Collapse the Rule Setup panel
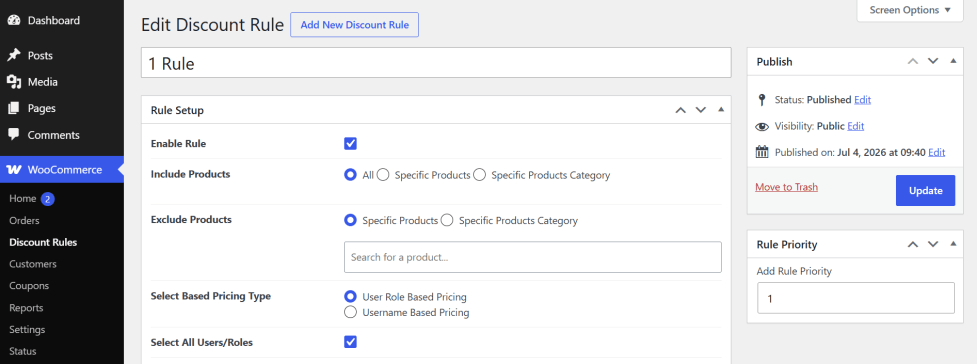This screenshot has width=977, height=364. point(721,110)
